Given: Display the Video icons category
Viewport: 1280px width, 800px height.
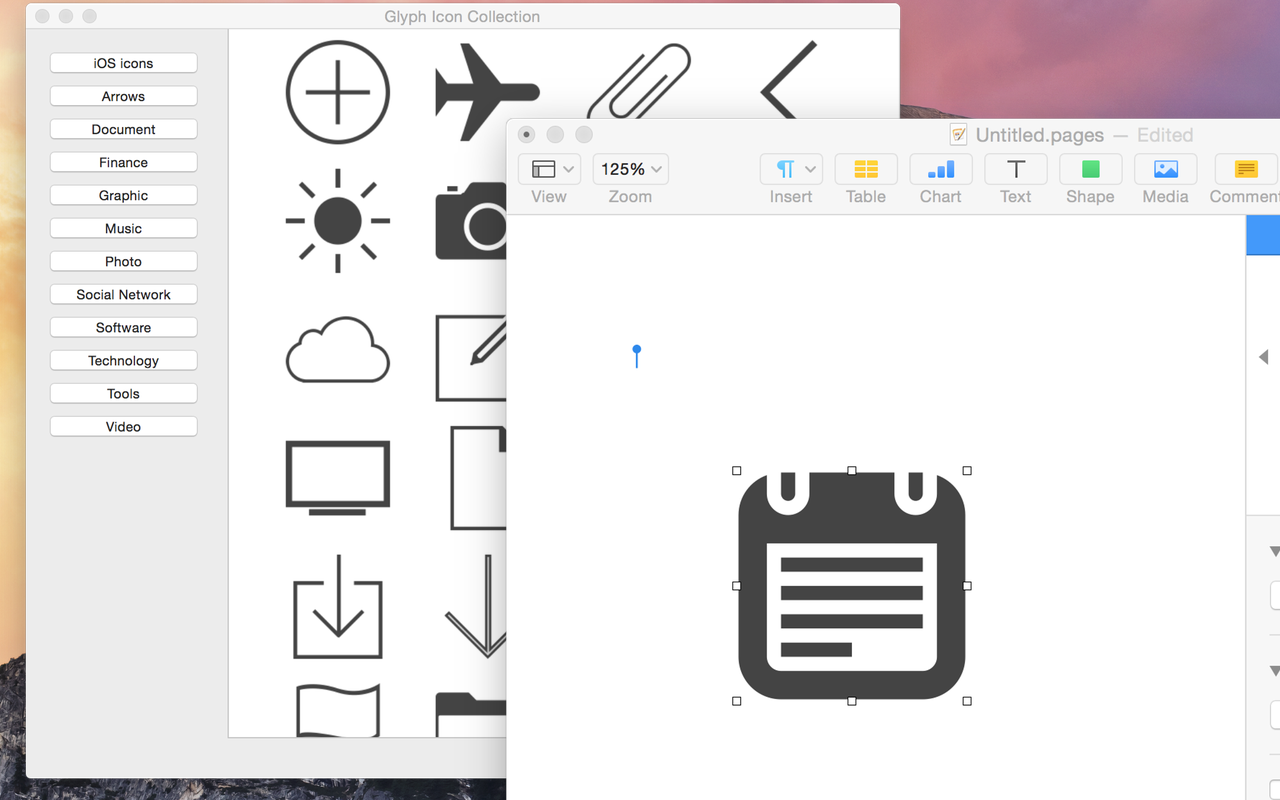Looking at the screenshot, I should 124,426.
